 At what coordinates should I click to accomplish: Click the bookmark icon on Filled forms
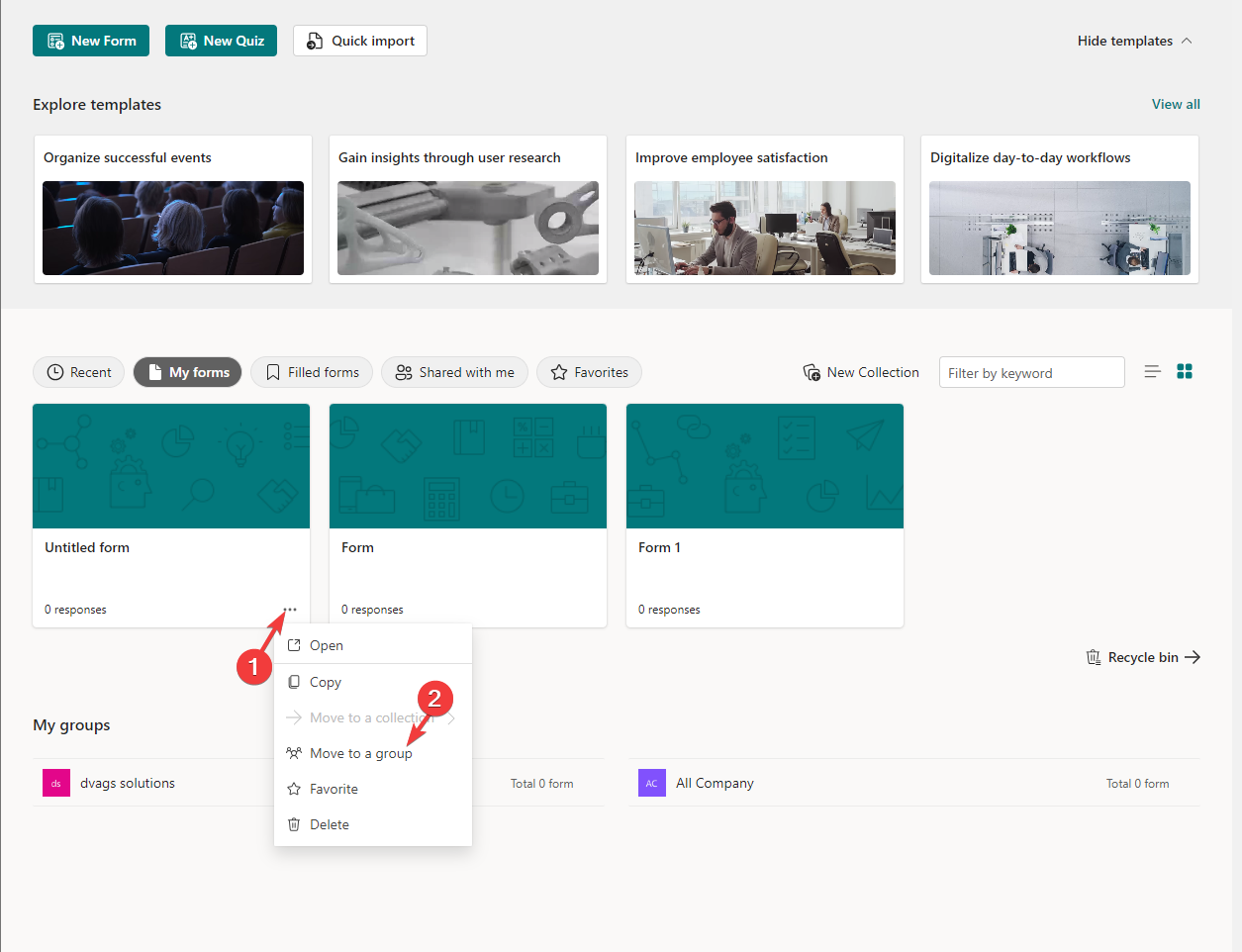tap(273, 372)
